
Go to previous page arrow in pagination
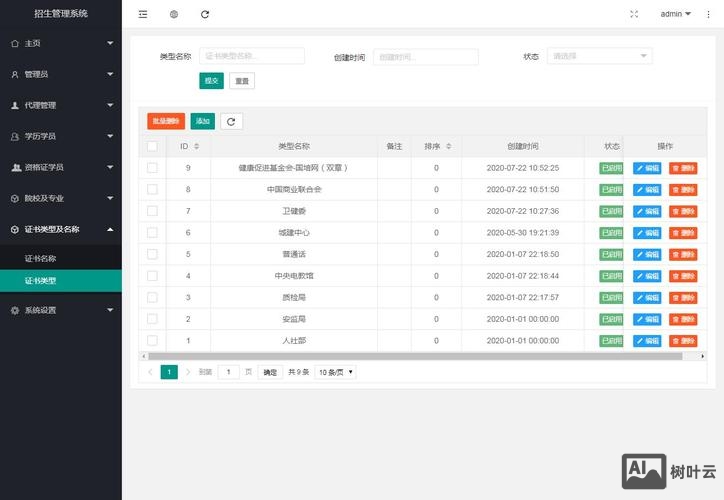[150, 372]
